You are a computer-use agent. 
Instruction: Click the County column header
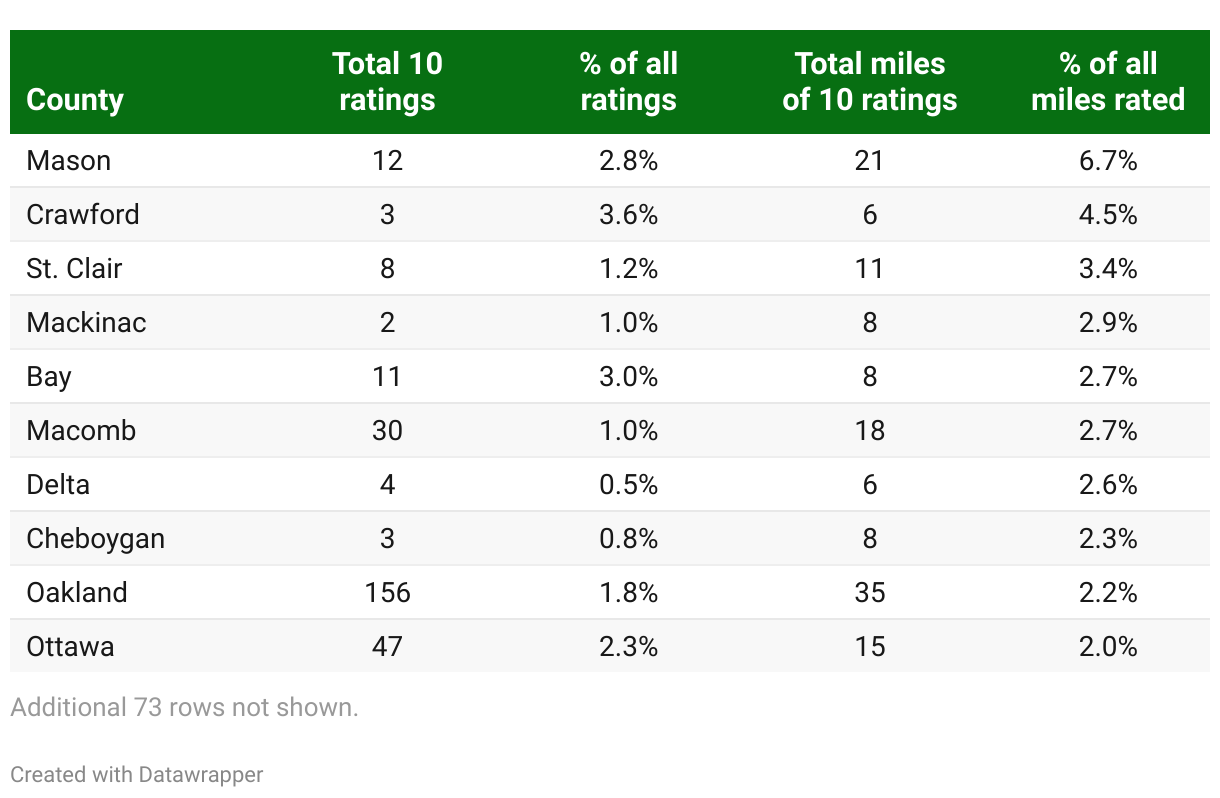tap(75, 100)
